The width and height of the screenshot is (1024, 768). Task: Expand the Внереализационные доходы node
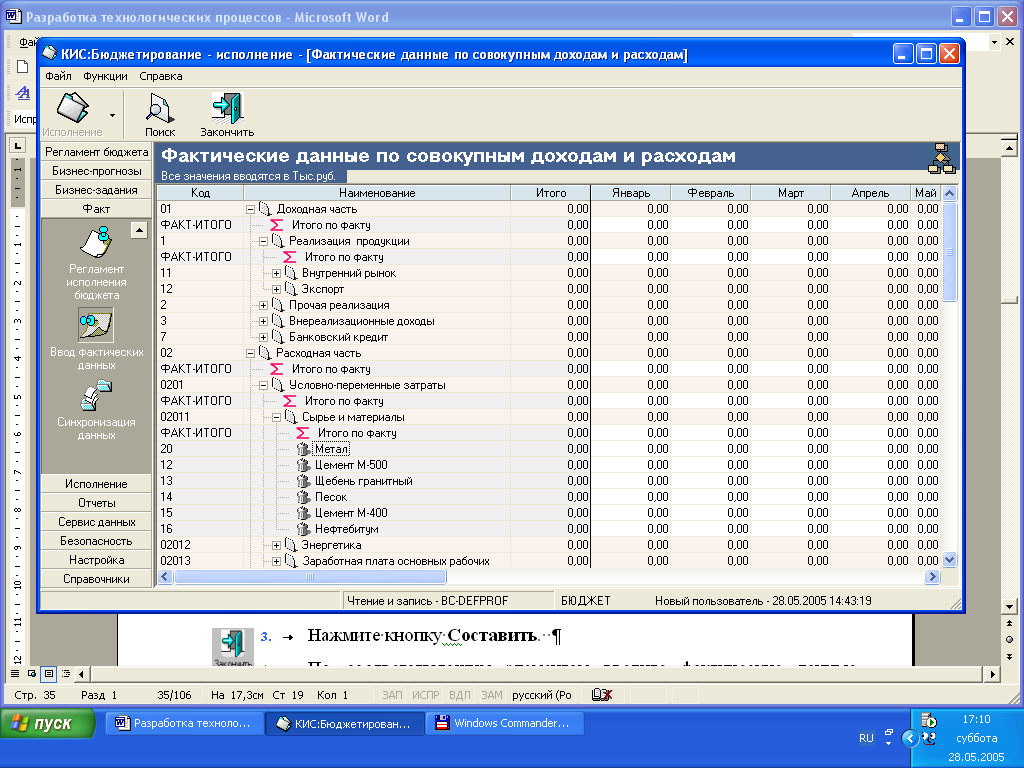pyautogui.click(x=263, y=321)
